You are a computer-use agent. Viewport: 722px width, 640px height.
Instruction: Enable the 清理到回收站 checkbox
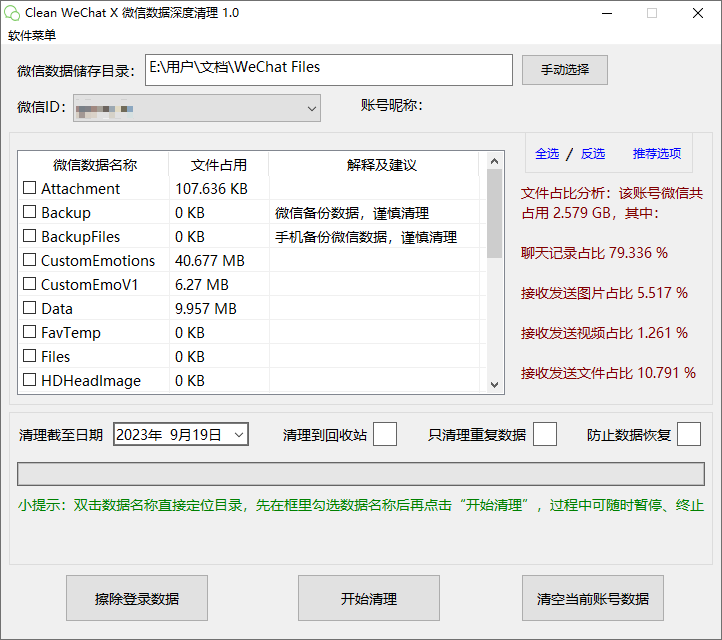(385, 434)
